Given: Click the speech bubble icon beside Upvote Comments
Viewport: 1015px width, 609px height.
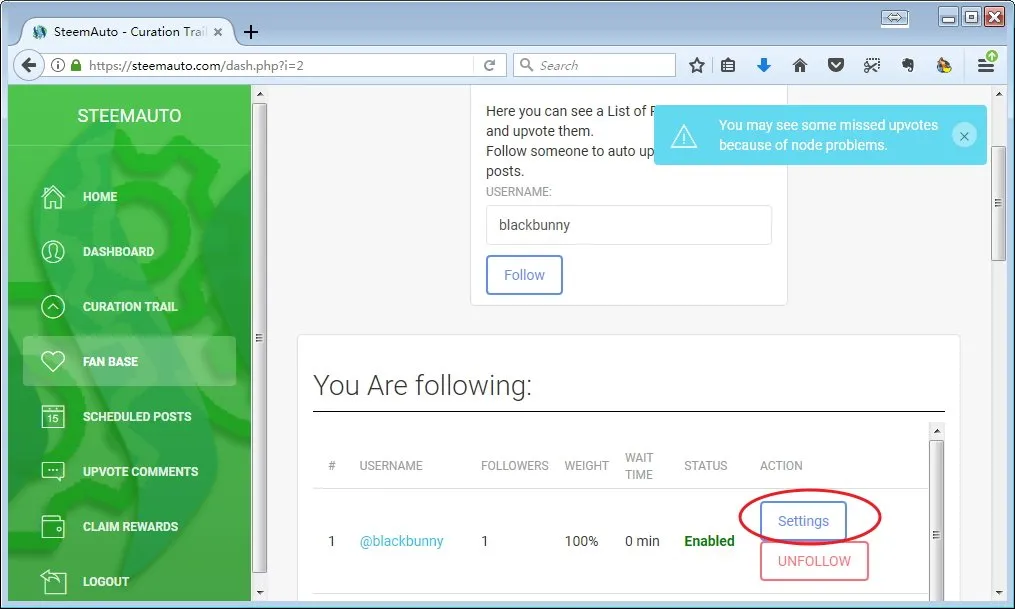Looking at the screenshot, I should tap(53, 471).
